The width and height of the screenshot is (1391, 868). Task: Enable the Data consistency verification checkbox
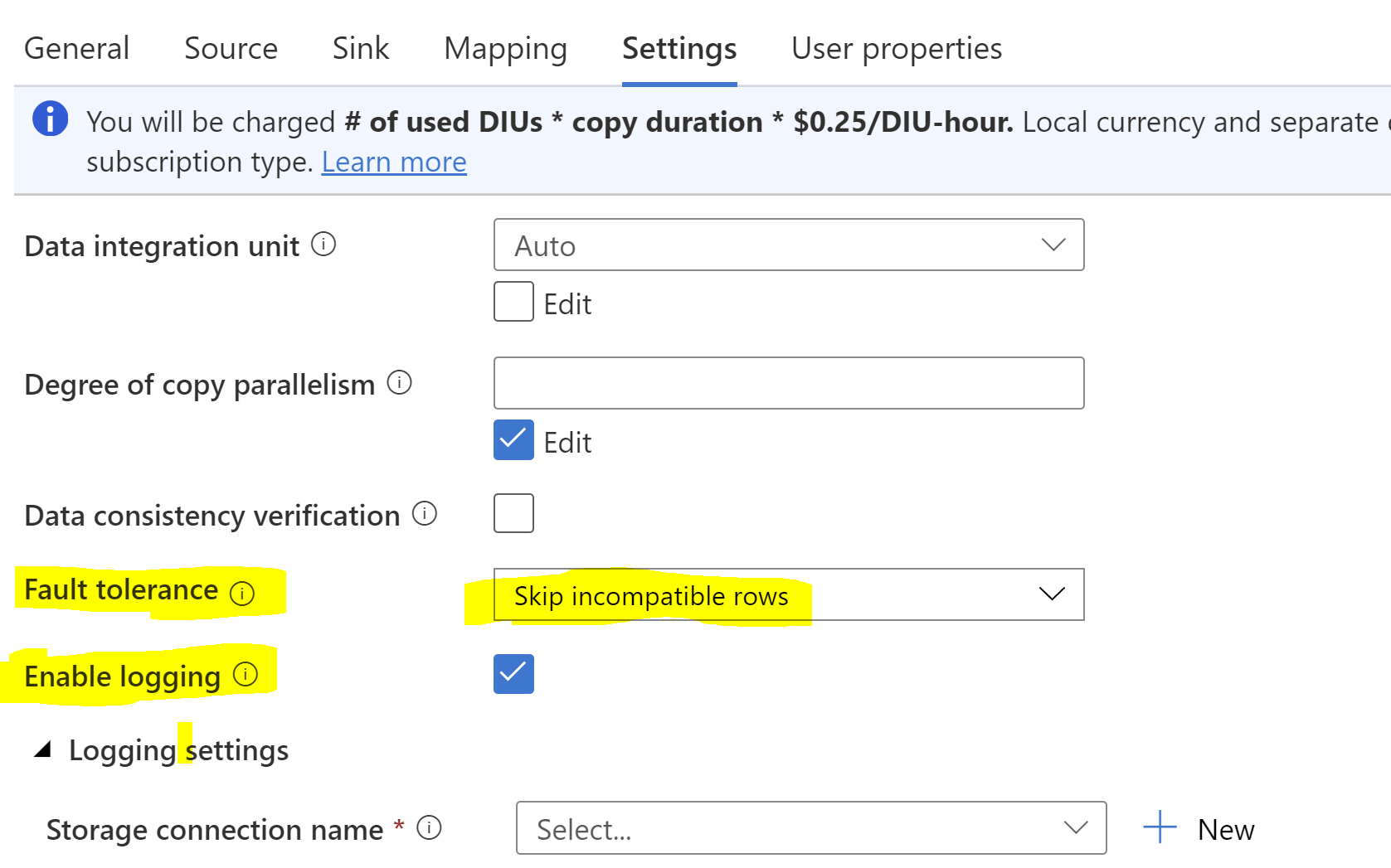click(x=513, y=513)
